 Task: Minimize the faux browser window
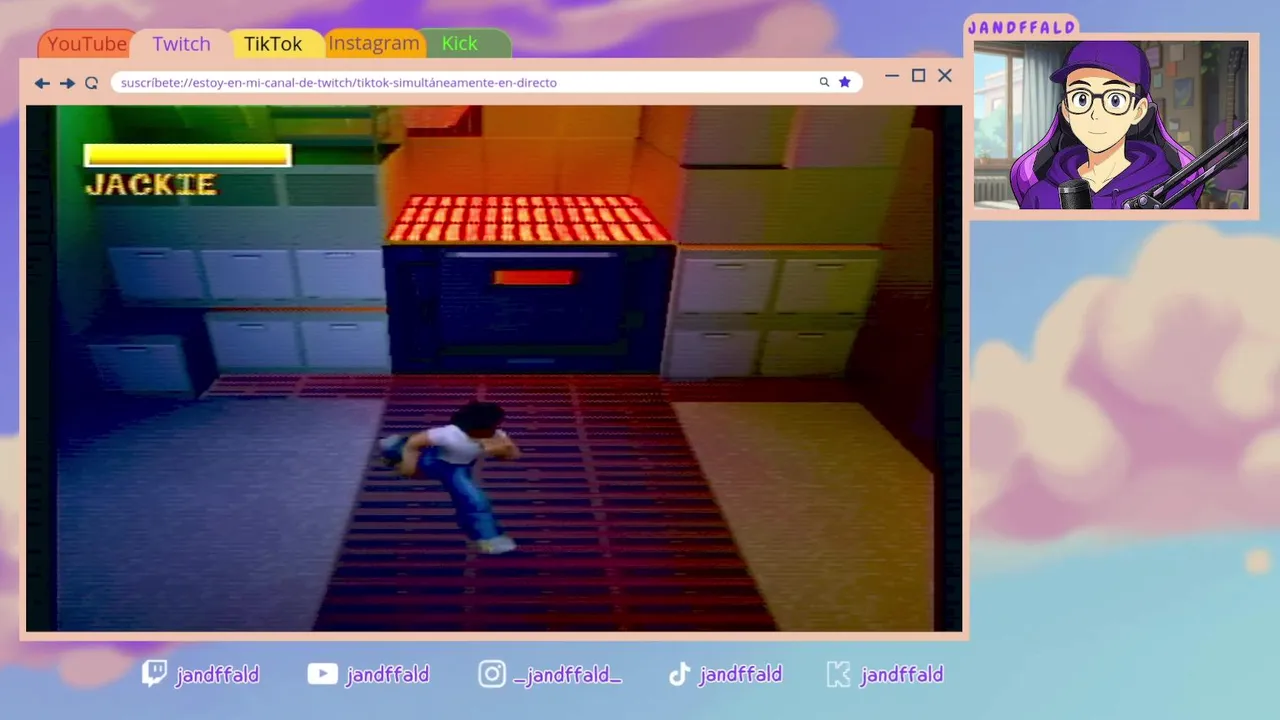(892, 76)
